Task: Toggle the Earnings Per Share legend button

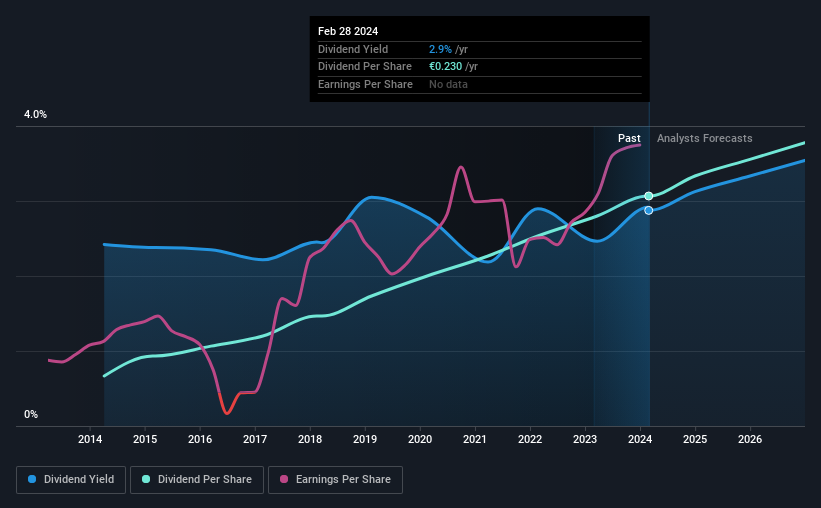Action: coord(335,480)
